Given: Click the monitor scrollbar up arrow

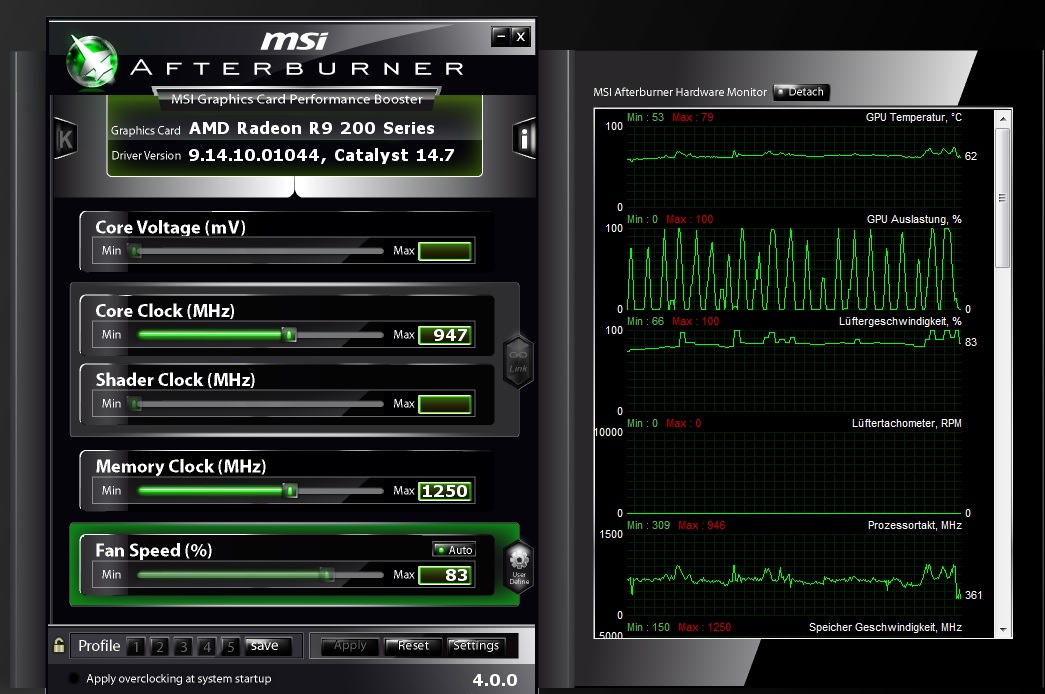Looking at the screenshot, I should 1002,119.
